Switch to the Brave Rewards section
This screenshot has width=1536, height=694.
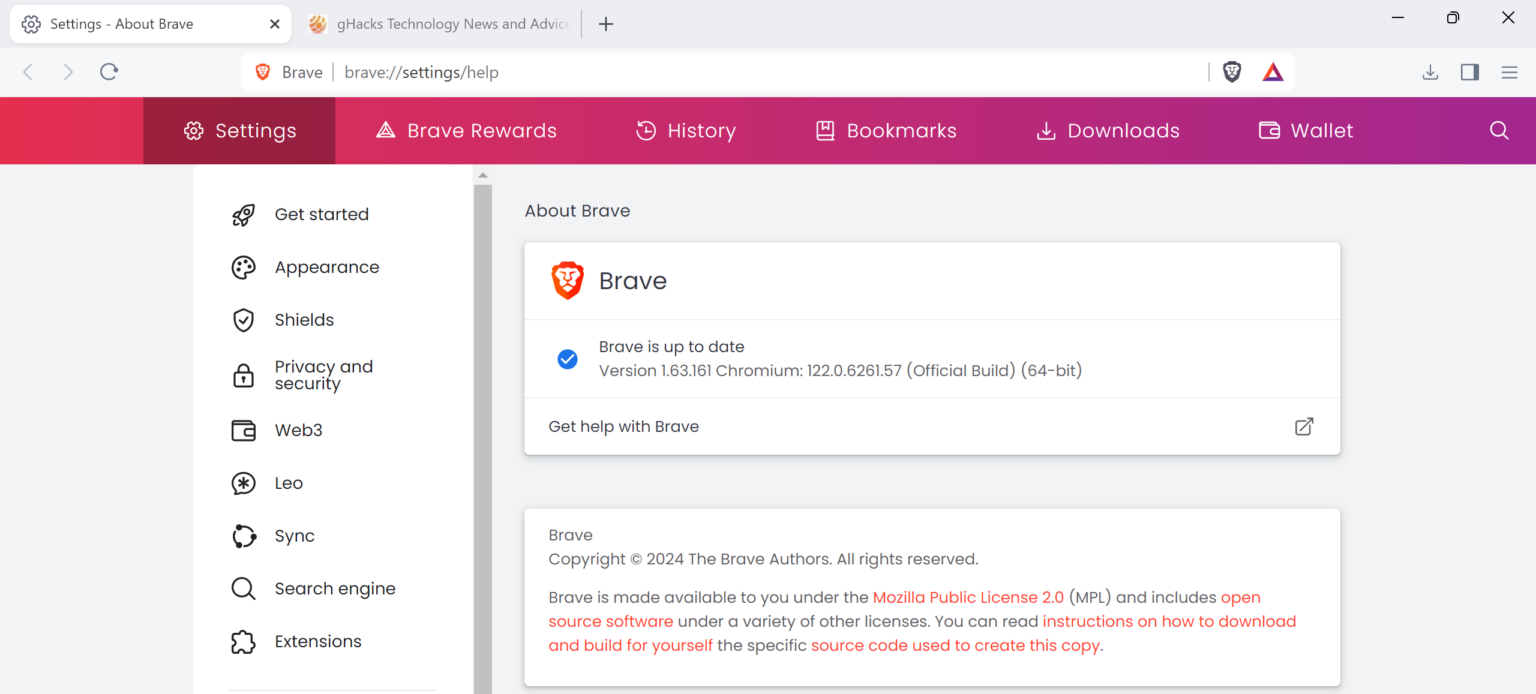(466, 130)
